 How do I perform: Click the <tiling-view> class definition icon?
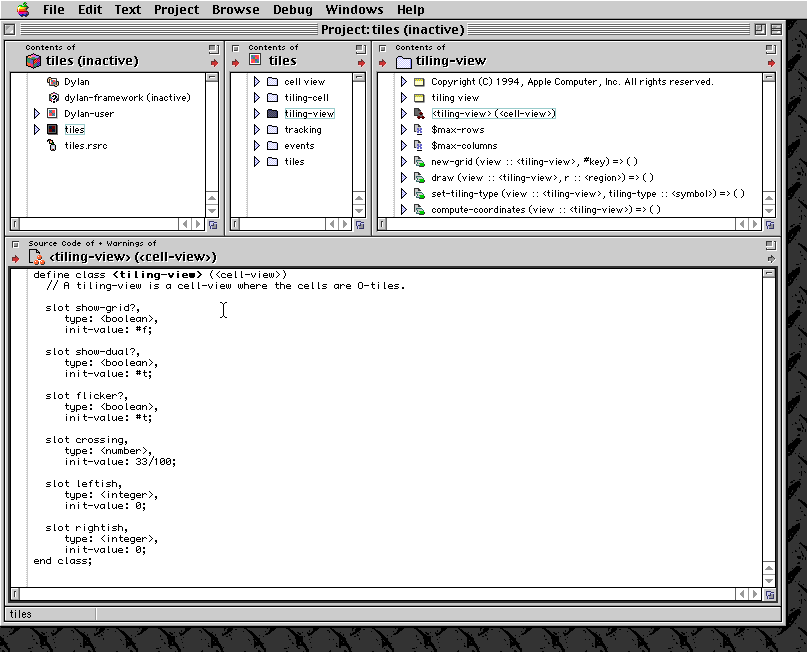[x=419, y=113]
